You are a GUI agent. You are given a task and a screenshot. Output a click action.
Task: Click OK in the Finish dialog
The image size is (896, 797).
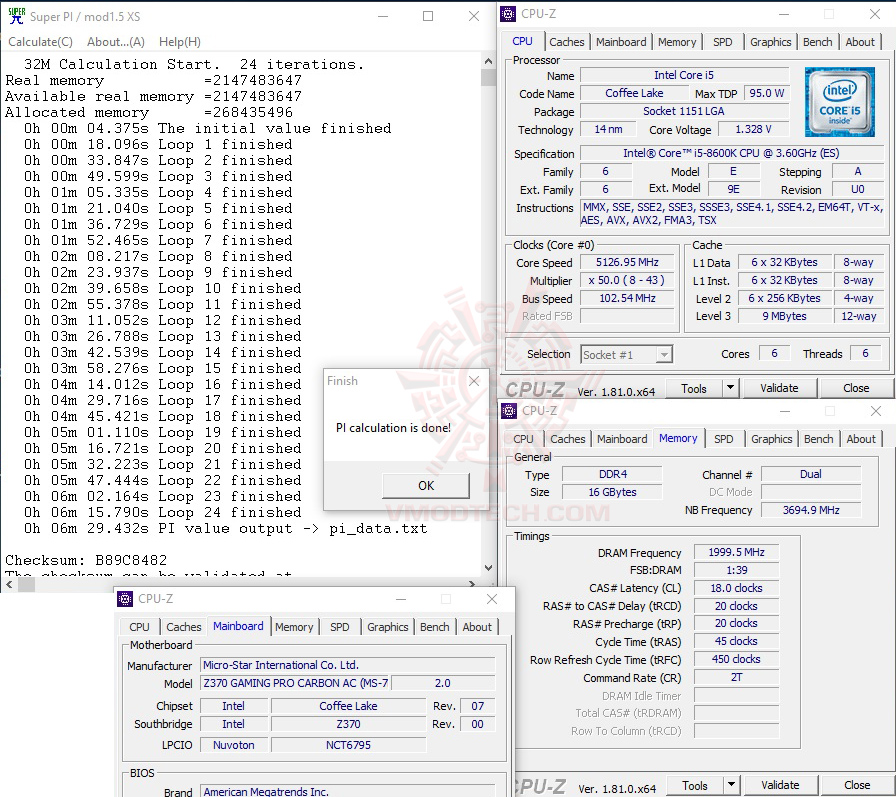tap(426, 486)
